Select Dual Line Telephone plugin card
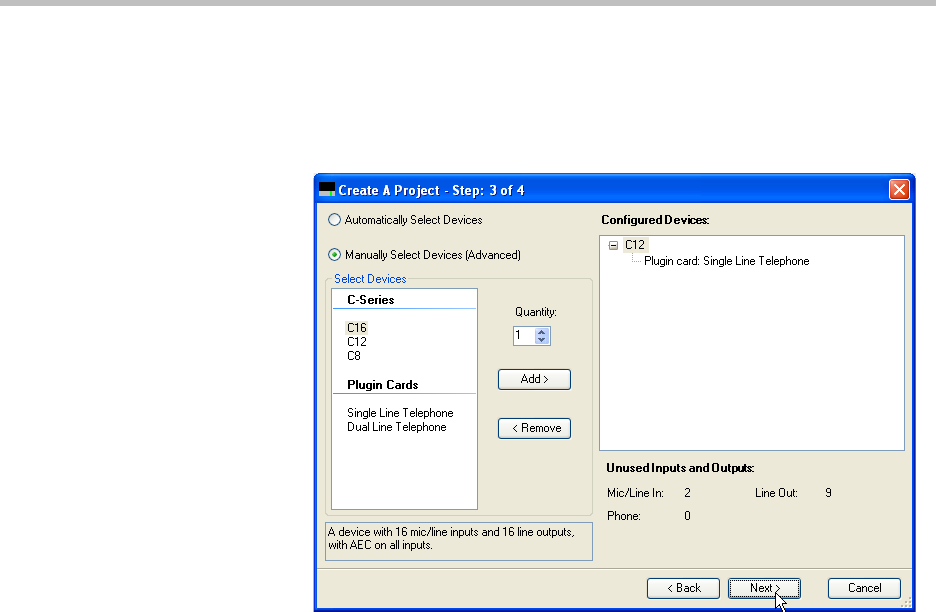Screen dimensions: 936x612 click(397, 427)
